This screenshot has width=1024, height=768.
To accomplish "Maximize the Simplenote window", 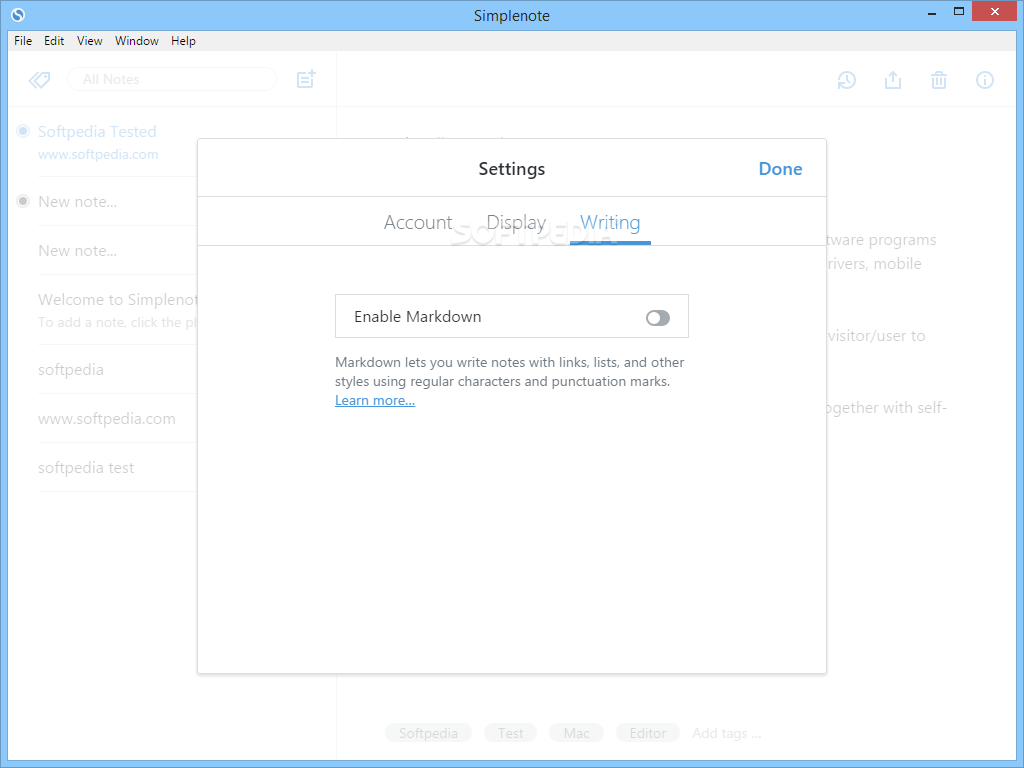I will coord(959,11).
